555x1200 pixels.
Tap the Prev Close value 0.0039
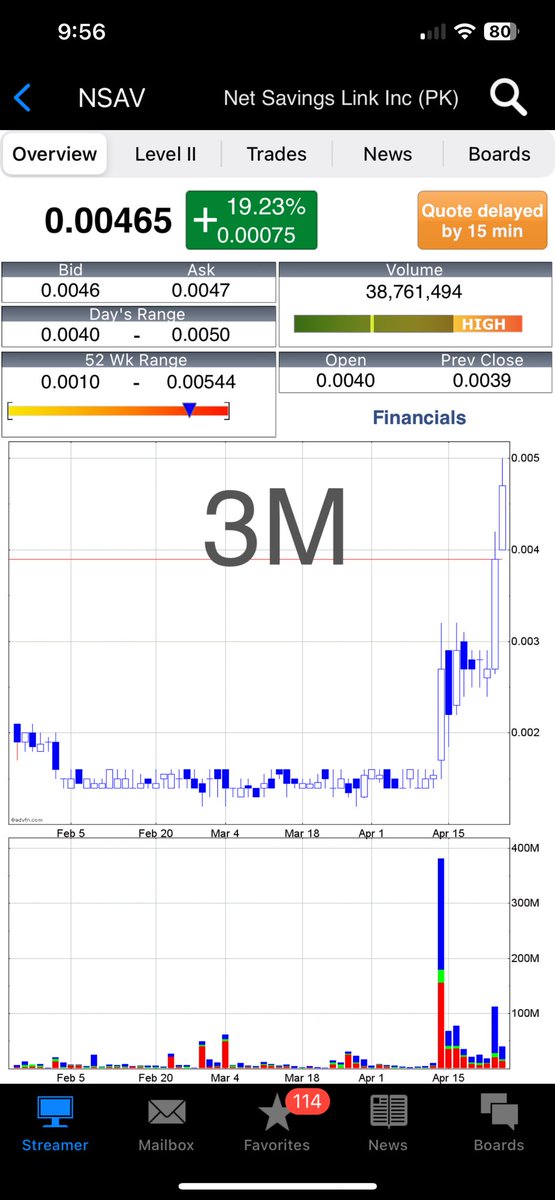[x=482, y=380]
